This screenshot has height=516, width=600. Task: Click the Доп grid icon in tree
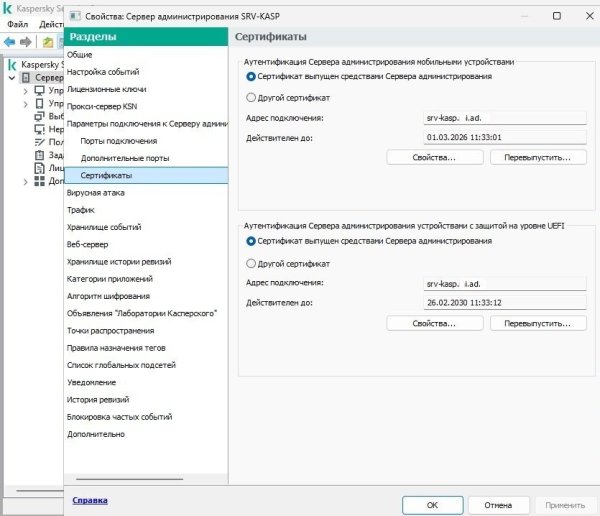click(39, 181)
